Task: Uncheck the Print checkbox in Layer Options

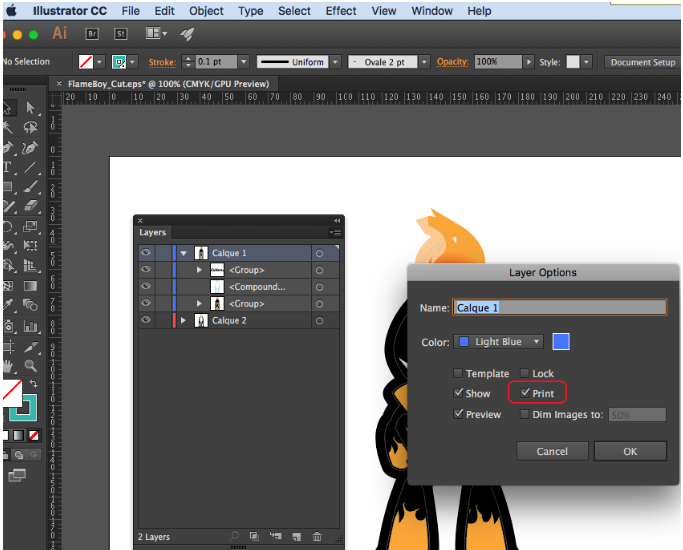Action: coord(525,393)
